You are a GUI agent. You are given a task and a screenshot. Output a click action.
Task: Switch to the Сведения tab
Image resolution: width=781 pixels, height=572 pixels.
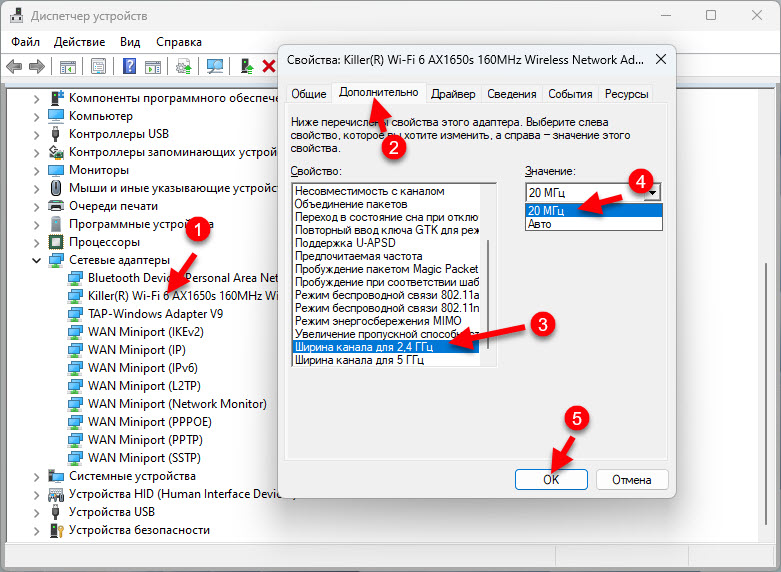511,94
